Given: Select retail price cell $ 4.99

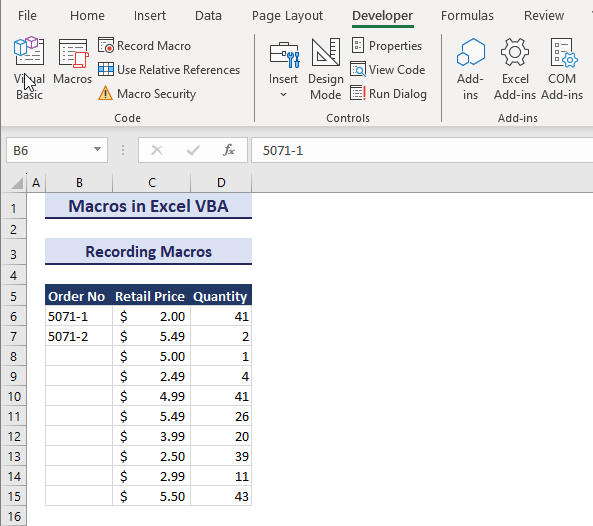Looking at the screenshot, I should [x=151, y=396].
